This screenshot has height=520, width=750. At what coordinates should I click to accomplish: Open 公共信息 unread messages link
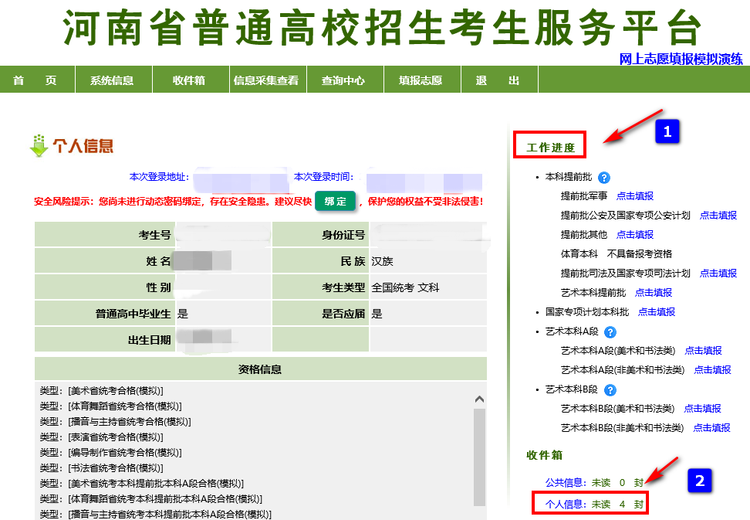[588, 483]
